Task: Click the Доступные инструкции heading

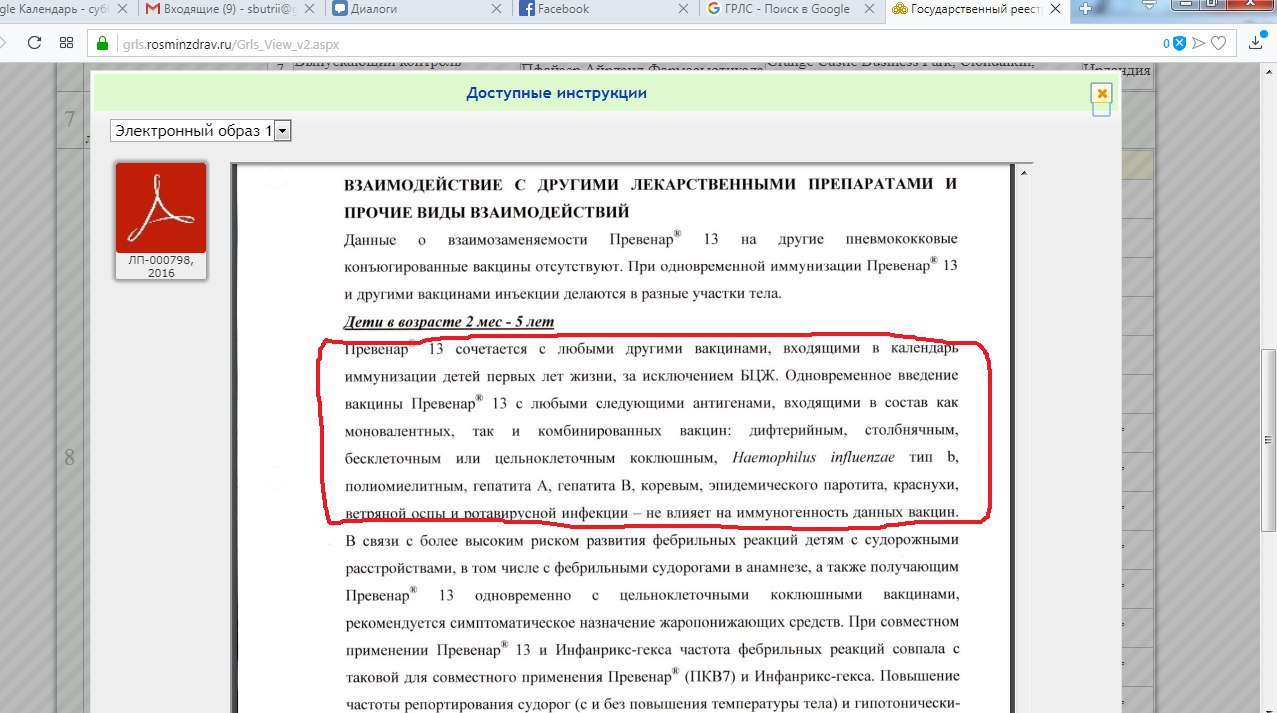Action: [x=557, y=93]
